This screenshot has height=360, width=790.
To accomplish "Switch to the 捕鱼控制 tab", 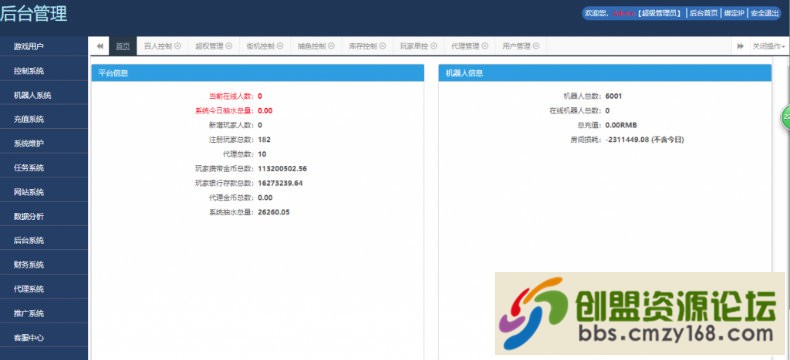I will (x=312, y=46).
